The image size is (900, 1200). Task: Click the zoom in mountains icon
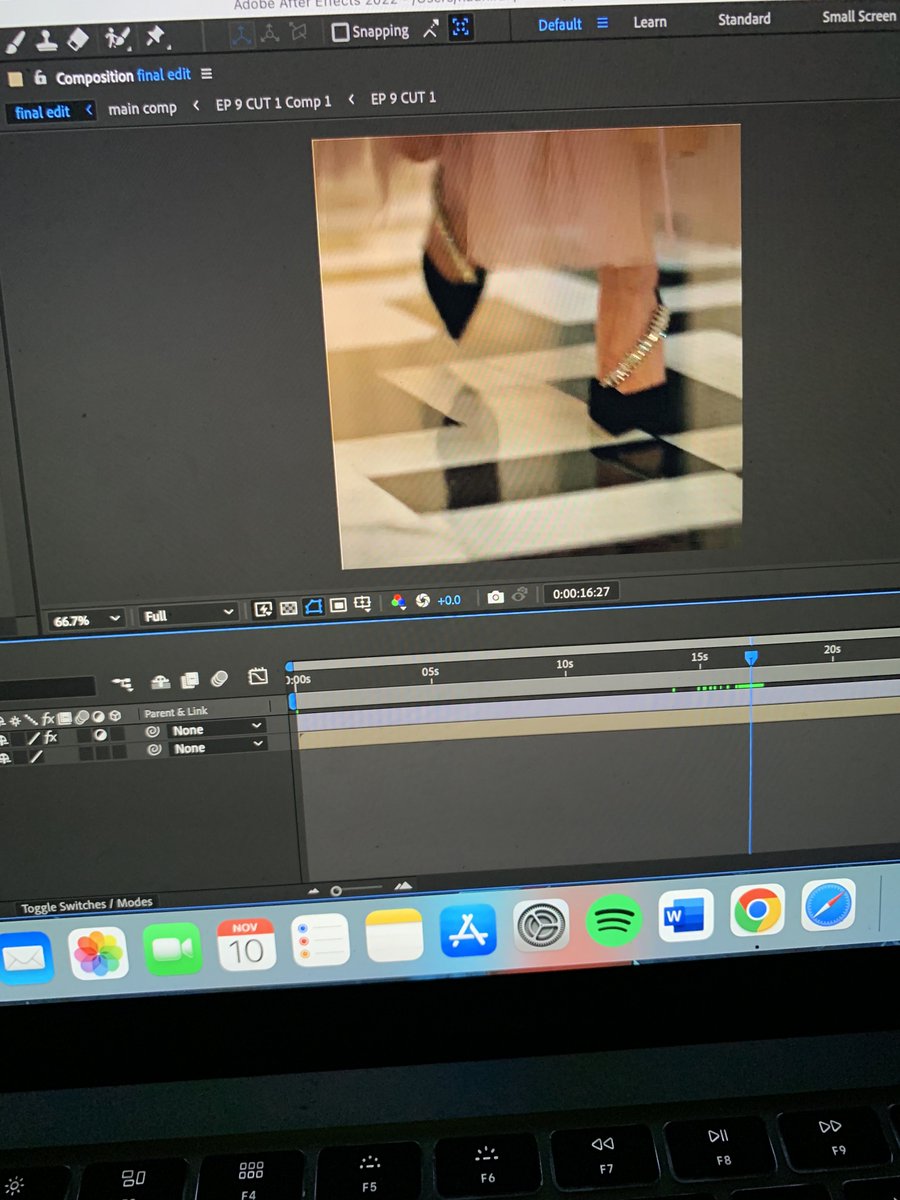[x=403, y=885]
